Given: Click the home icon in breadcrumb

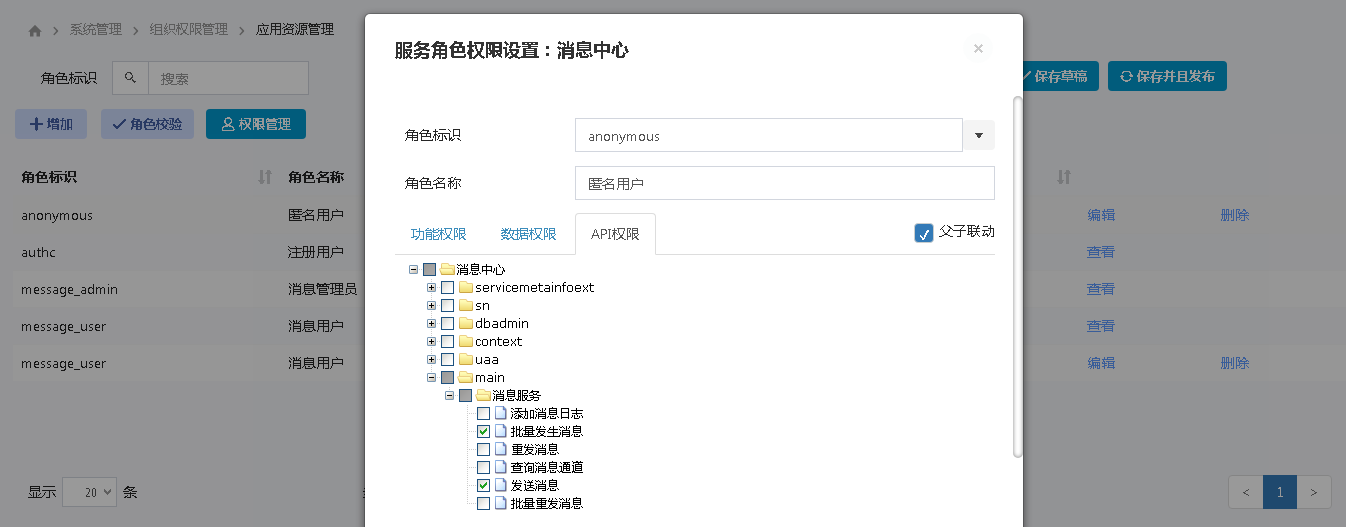Looking at the screenshot, I should 36,31.
